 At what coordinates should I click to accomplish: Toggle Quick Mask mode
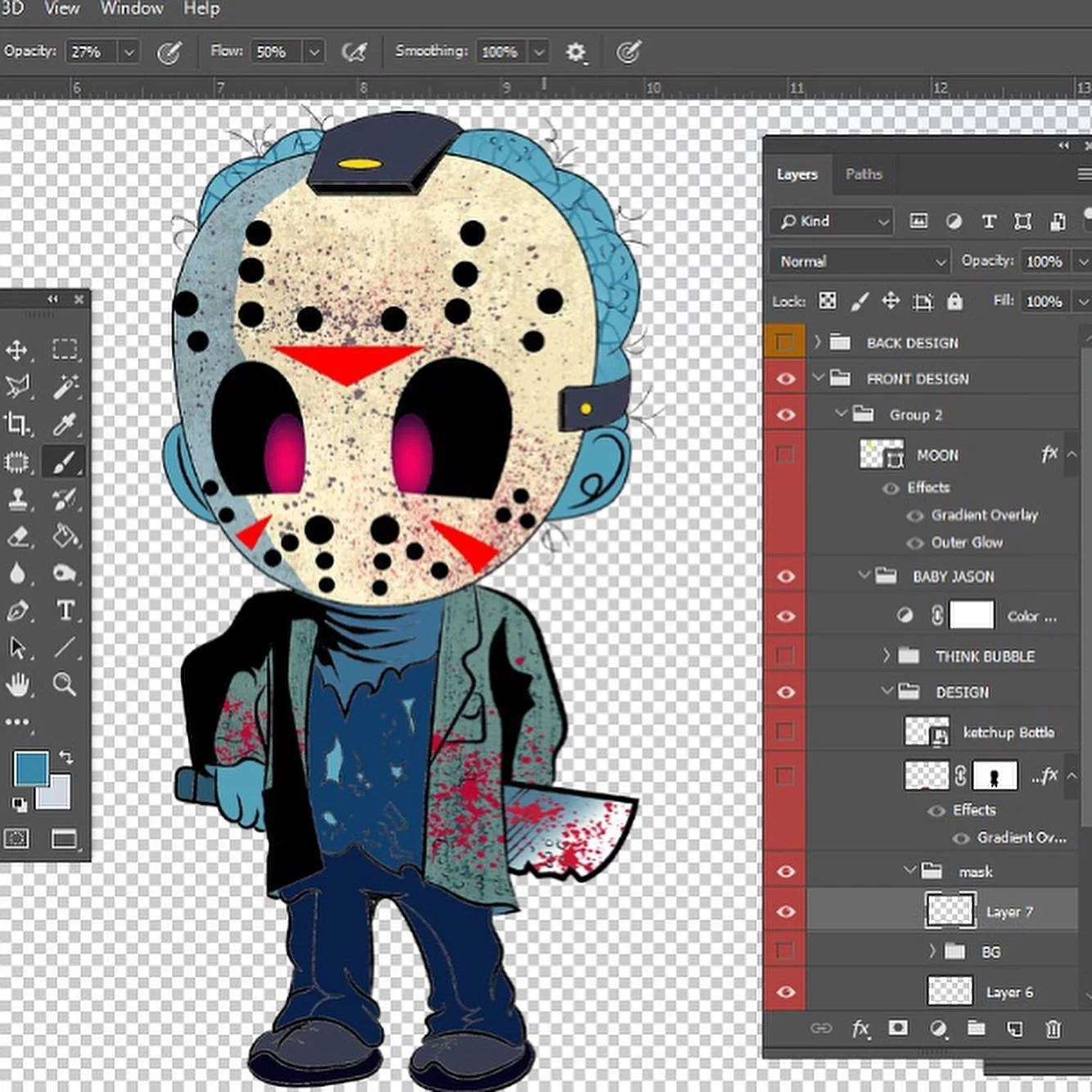click(x=16, y=838)
